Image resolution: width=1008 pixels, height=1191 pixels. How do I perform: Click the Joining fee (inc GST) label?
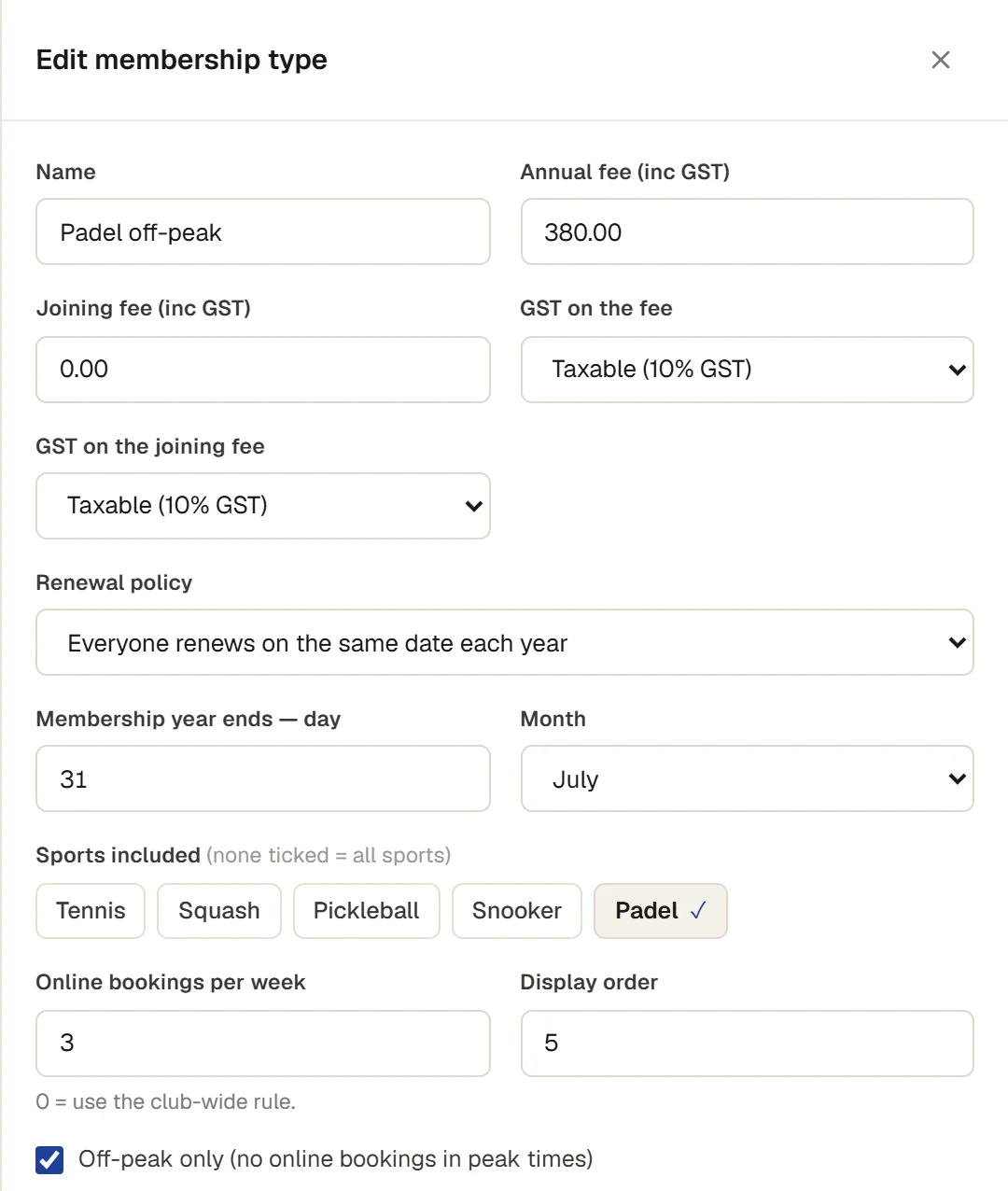144,308
